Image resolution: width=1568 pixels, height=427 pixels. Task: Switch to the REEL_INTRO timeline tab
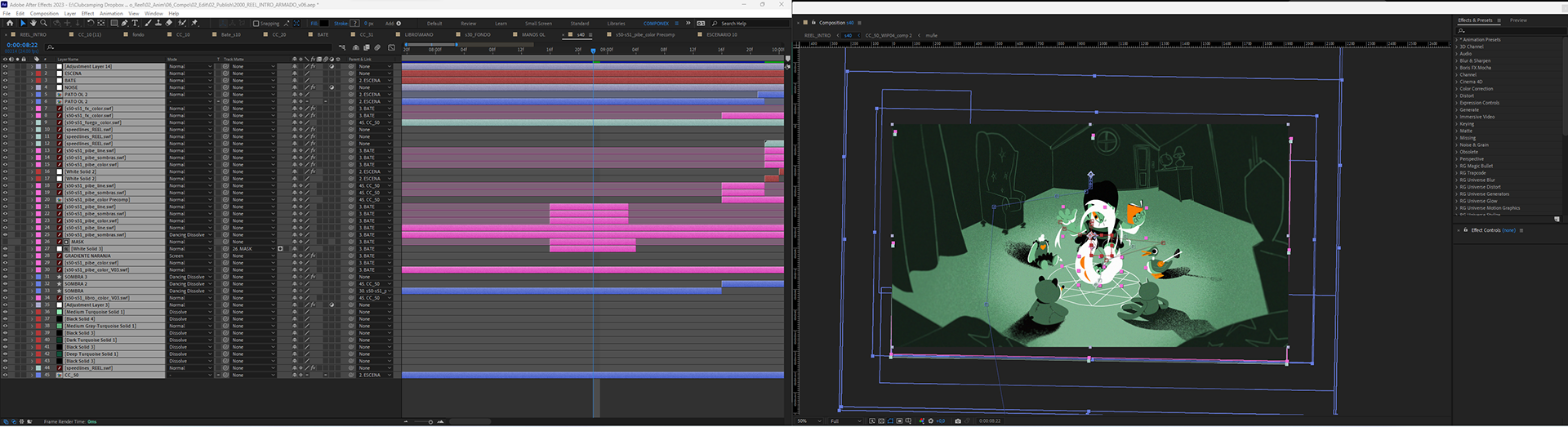pos(33,35)
